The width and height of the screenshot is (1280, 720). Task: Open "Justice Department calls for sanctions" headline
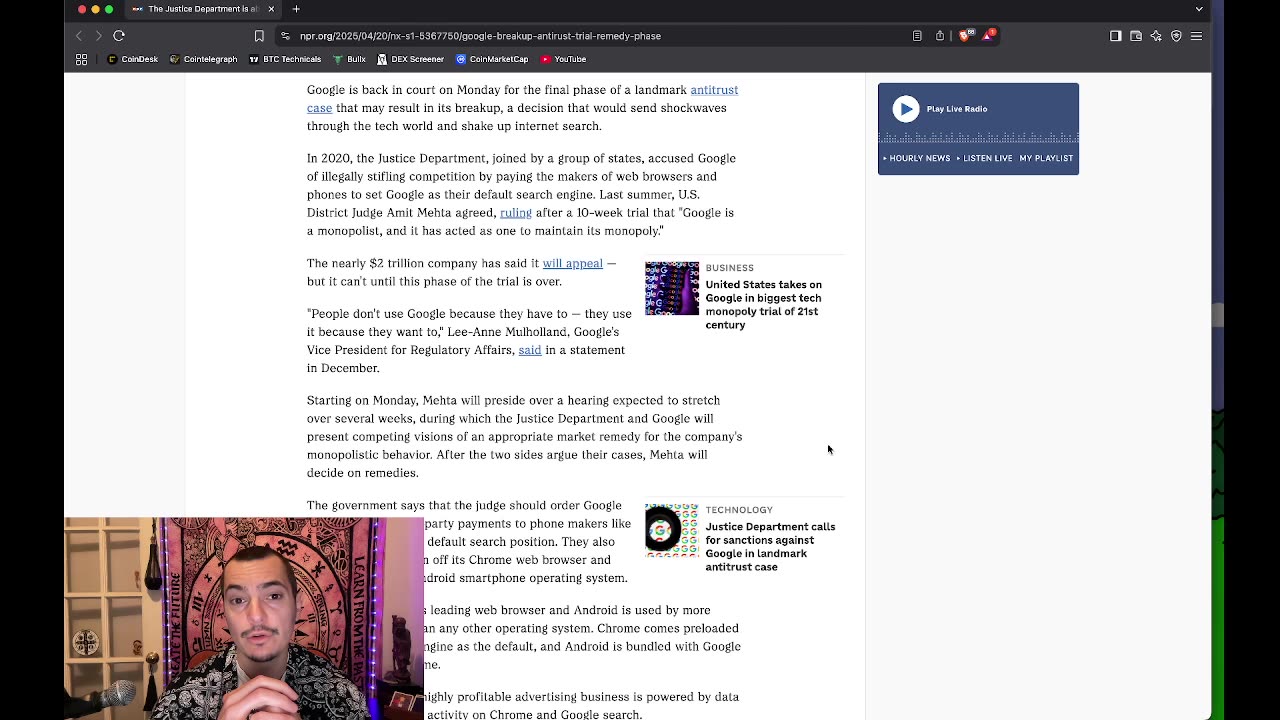click(770, 547)
